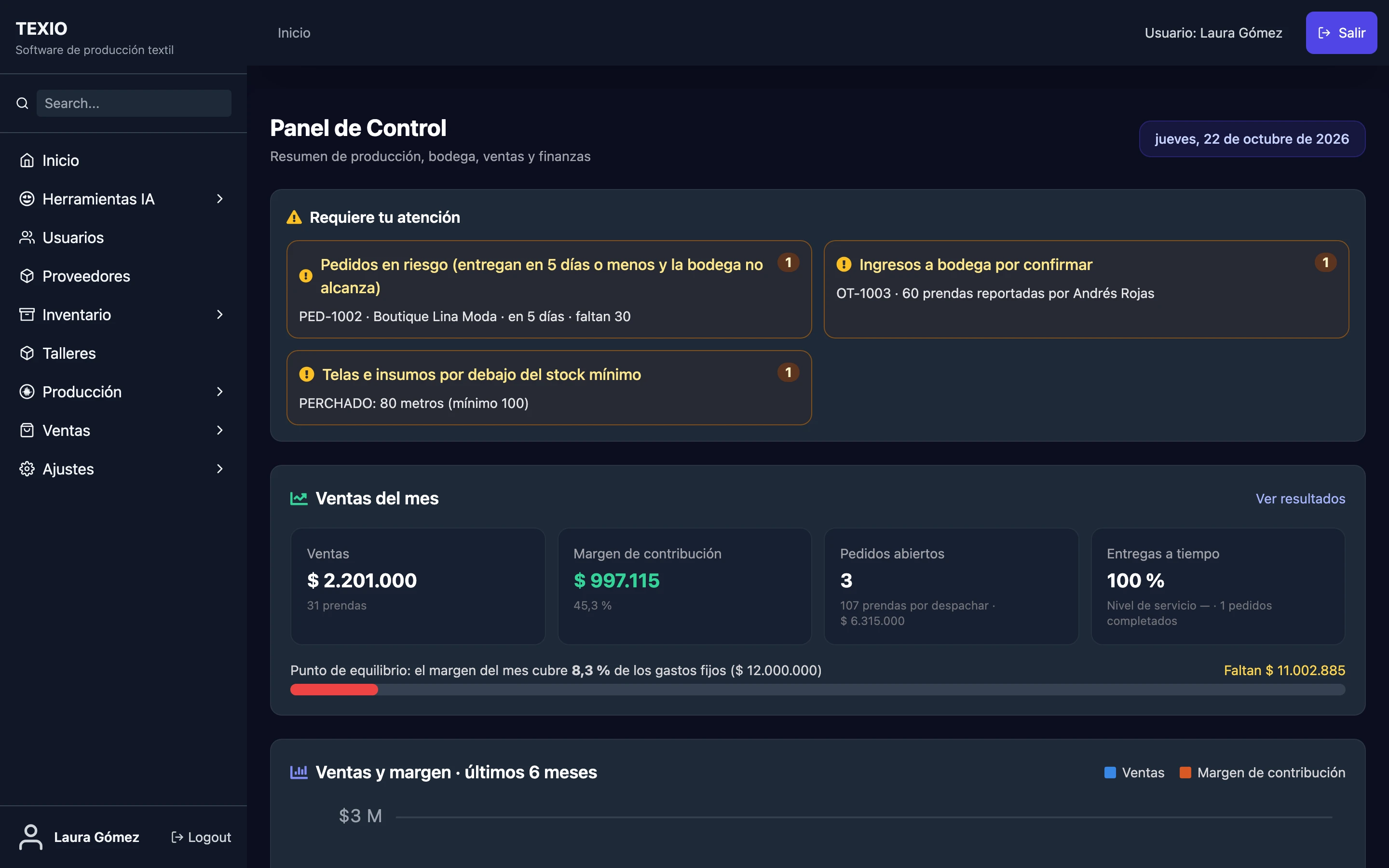Click the alert icon on Telas e insumos card
The height and width of the screenshot is (868, 1389).
(307, 374)
